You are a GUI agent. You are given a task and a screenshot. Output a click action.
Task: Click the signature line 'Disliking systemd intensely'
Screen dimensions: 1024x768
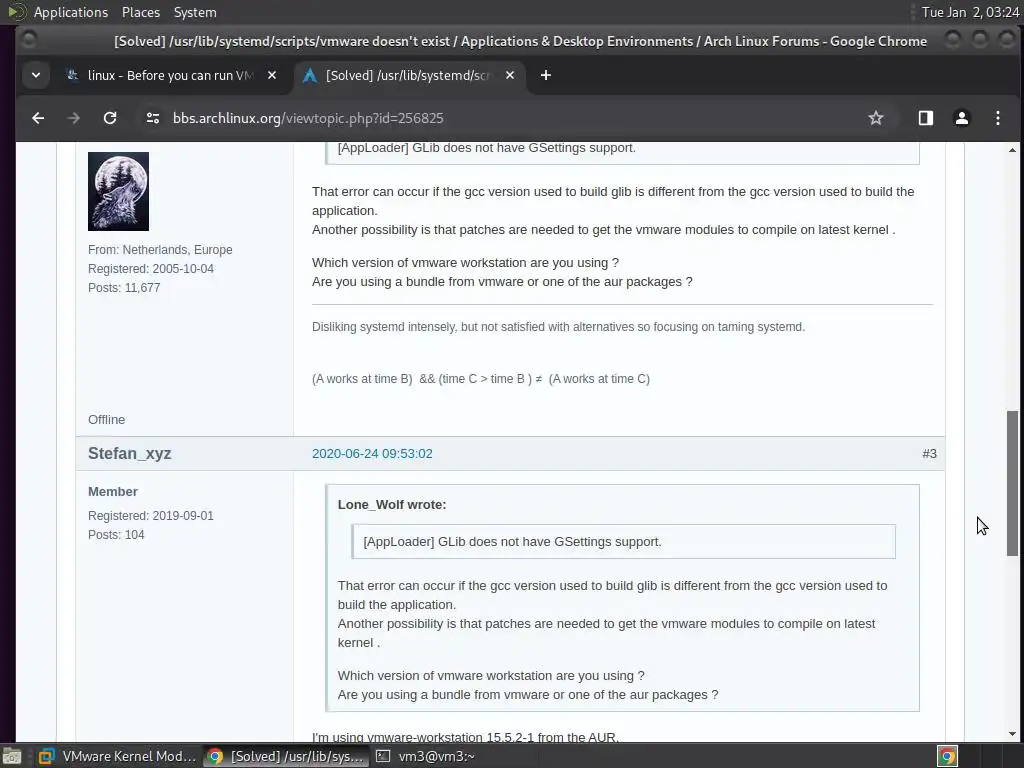coord(558,327)
